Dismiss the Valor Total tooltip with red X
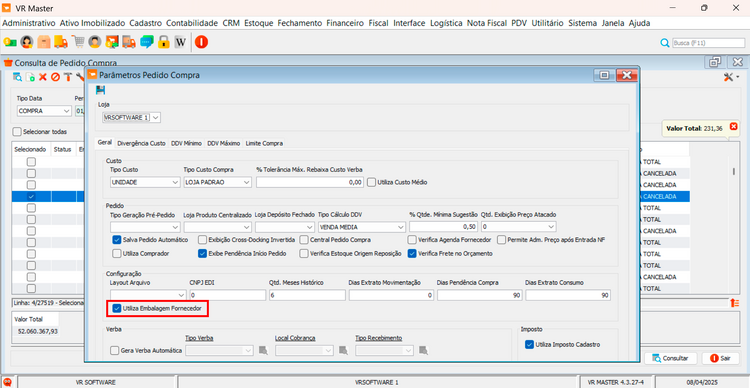750x388 pixels. coord(733,126)
